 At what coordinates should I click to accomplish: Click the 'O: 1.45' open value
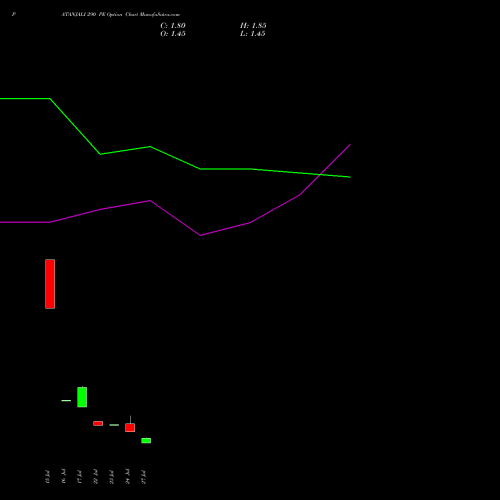[173, 34]
